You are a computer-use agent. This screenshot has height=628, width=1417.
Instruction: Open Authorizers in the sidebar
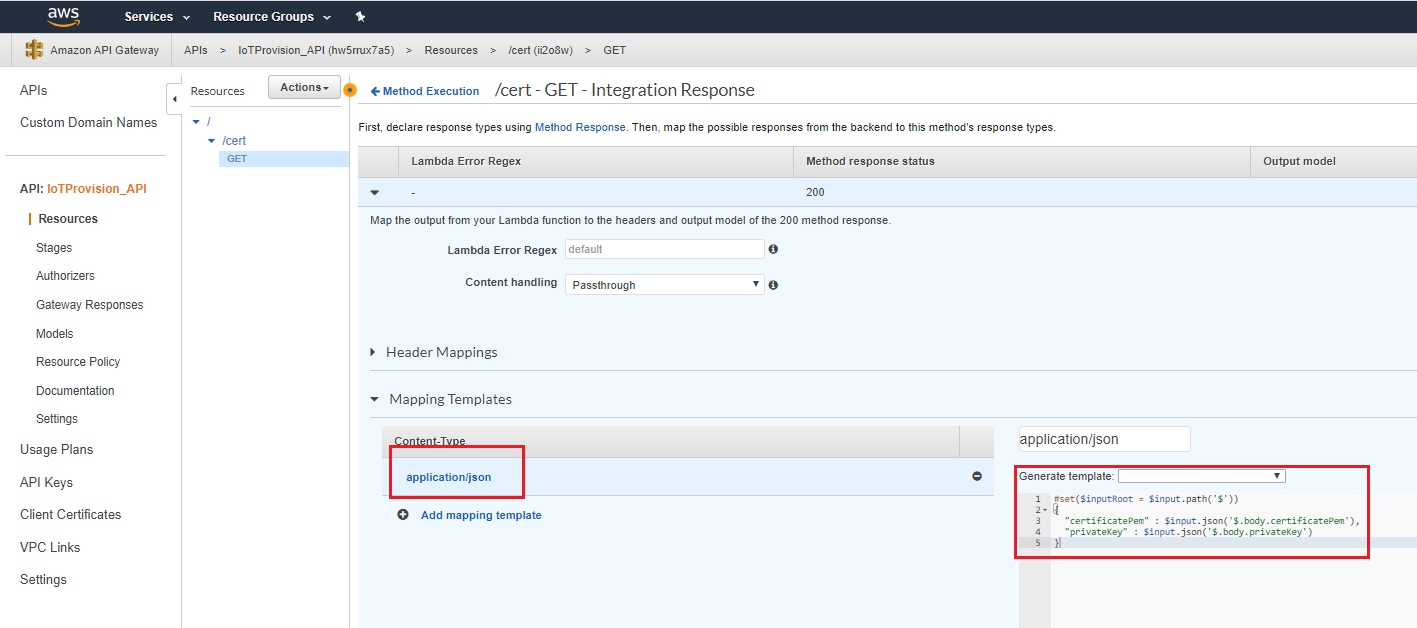pyautogui.click(x=65, y=276)
